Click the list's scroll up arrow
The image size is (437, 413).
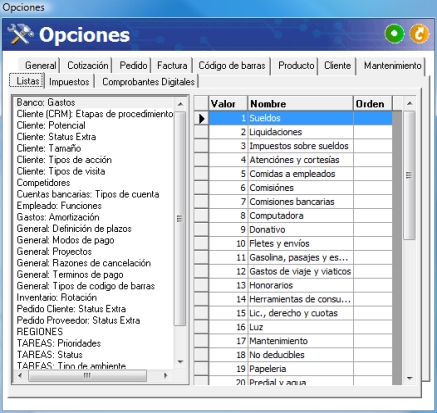180,104
